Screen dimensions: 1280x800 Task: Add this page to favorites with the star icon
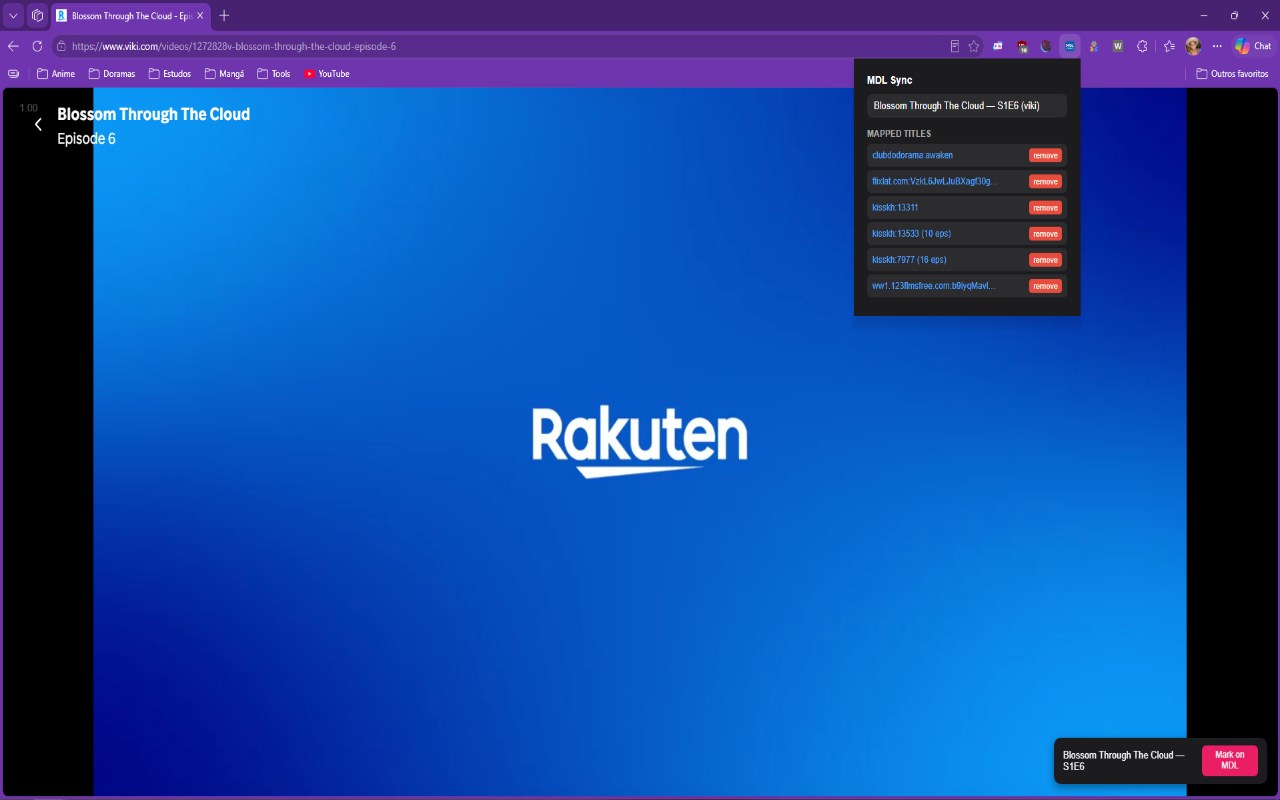[974, 46]
